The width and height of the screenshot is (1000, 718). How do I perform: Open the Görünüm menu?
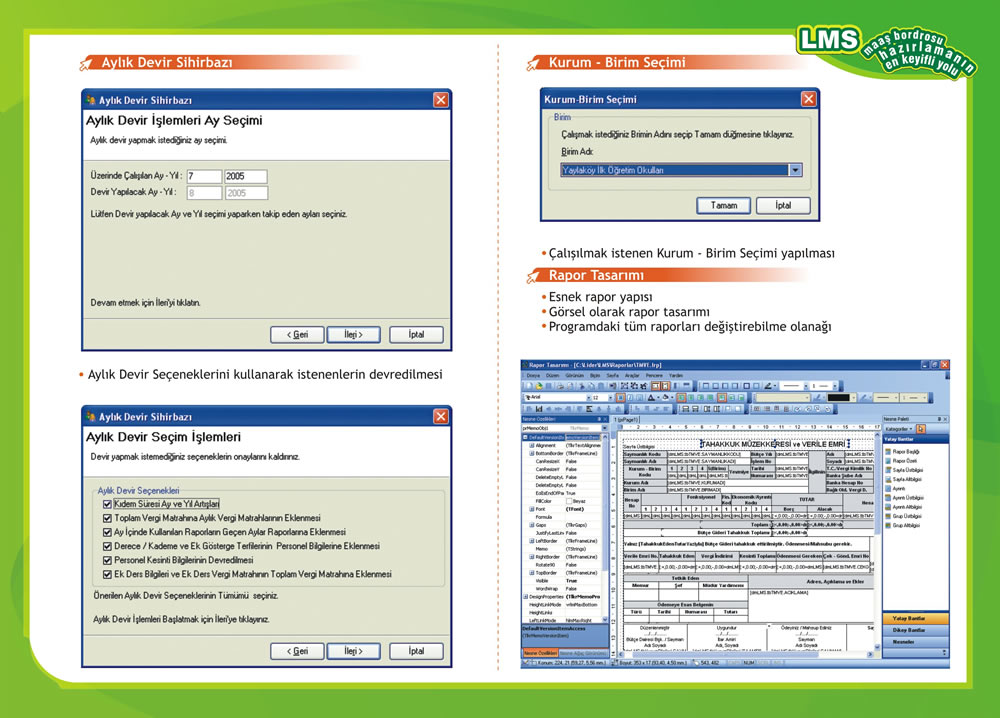tap(575, 376)
